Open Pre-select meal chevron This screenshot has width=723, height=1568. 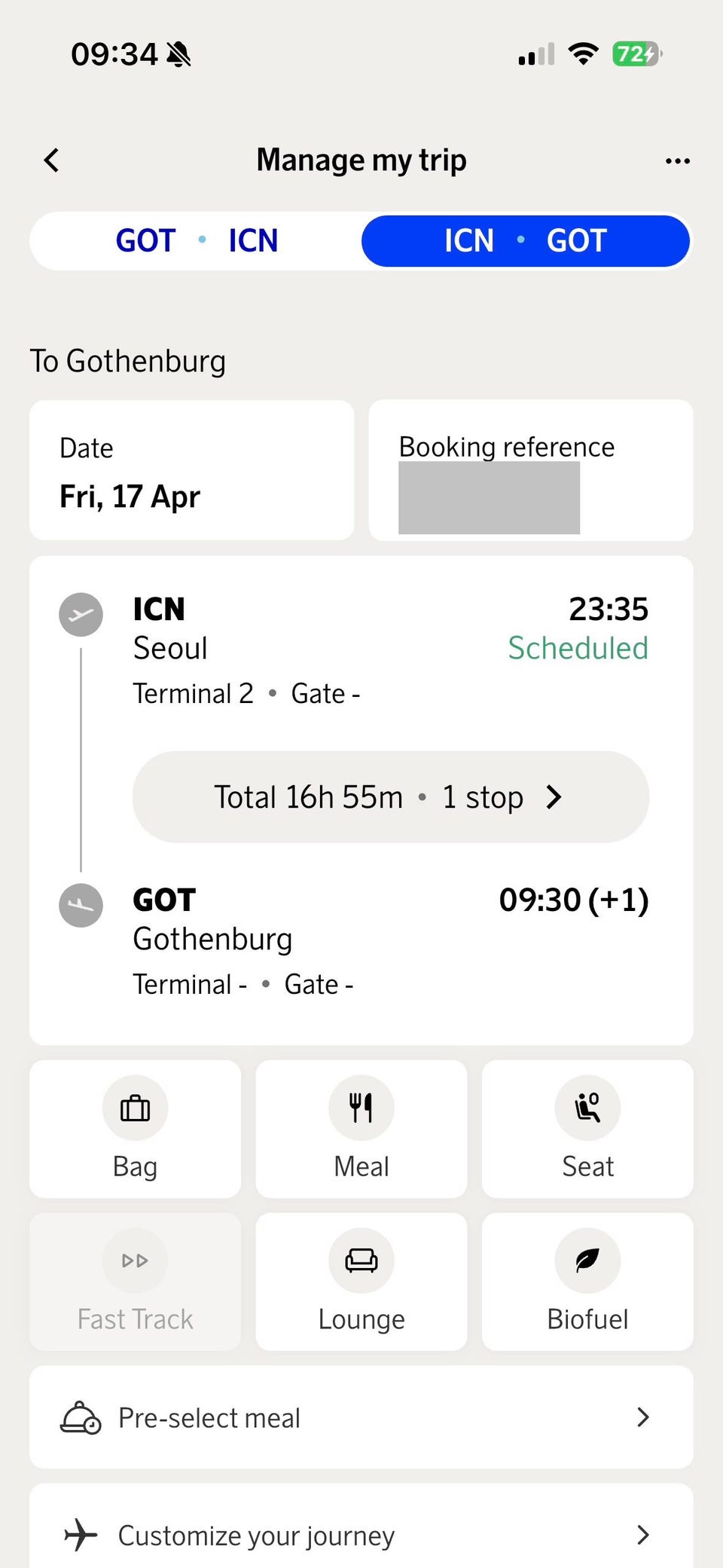[x=642, y=1417]
